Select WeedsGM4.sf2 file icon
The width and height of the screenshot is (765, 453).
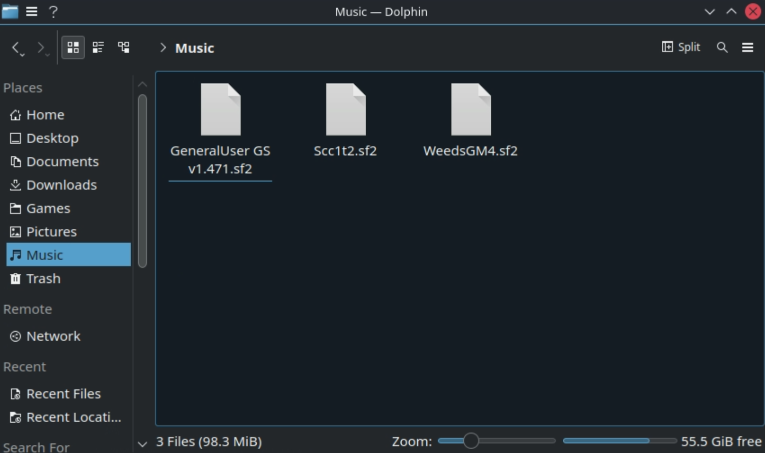471,109
